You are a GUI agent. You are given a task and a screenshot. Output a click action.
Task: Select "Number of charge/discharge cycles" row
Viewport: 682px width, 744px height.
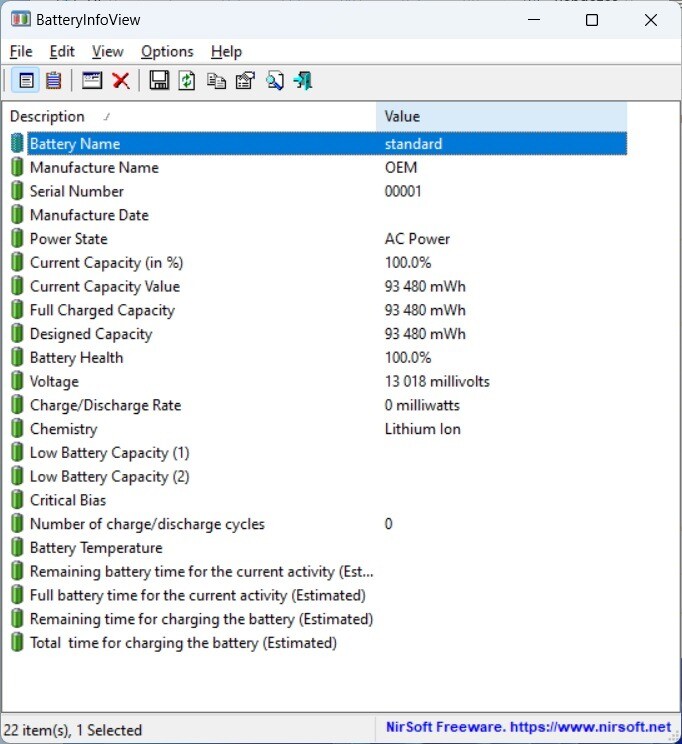(319, 524)
